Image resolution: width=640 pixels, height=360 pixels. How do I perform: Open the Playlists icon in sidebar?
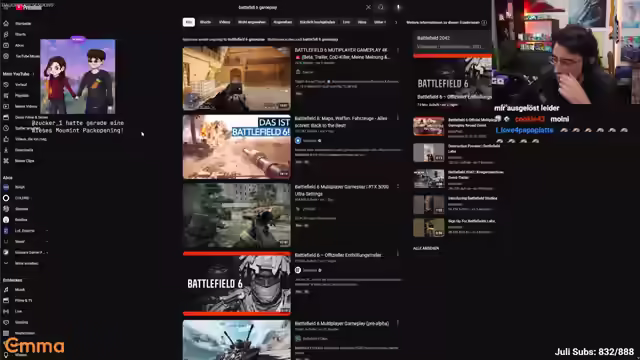tap(6, 96)
